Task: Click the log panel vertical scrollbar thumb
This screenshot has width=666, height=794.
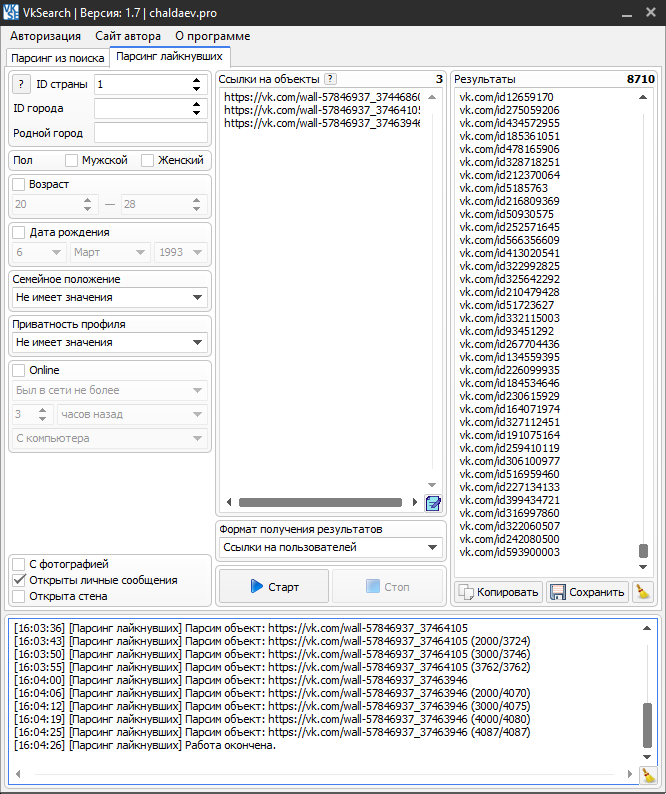Action: point(647,725)
